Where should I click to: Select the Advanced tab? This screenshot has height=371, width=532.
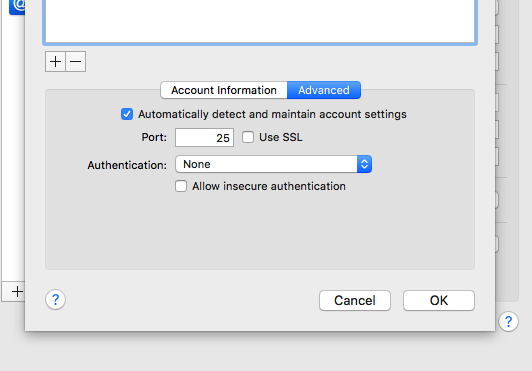tap(324, 90)
